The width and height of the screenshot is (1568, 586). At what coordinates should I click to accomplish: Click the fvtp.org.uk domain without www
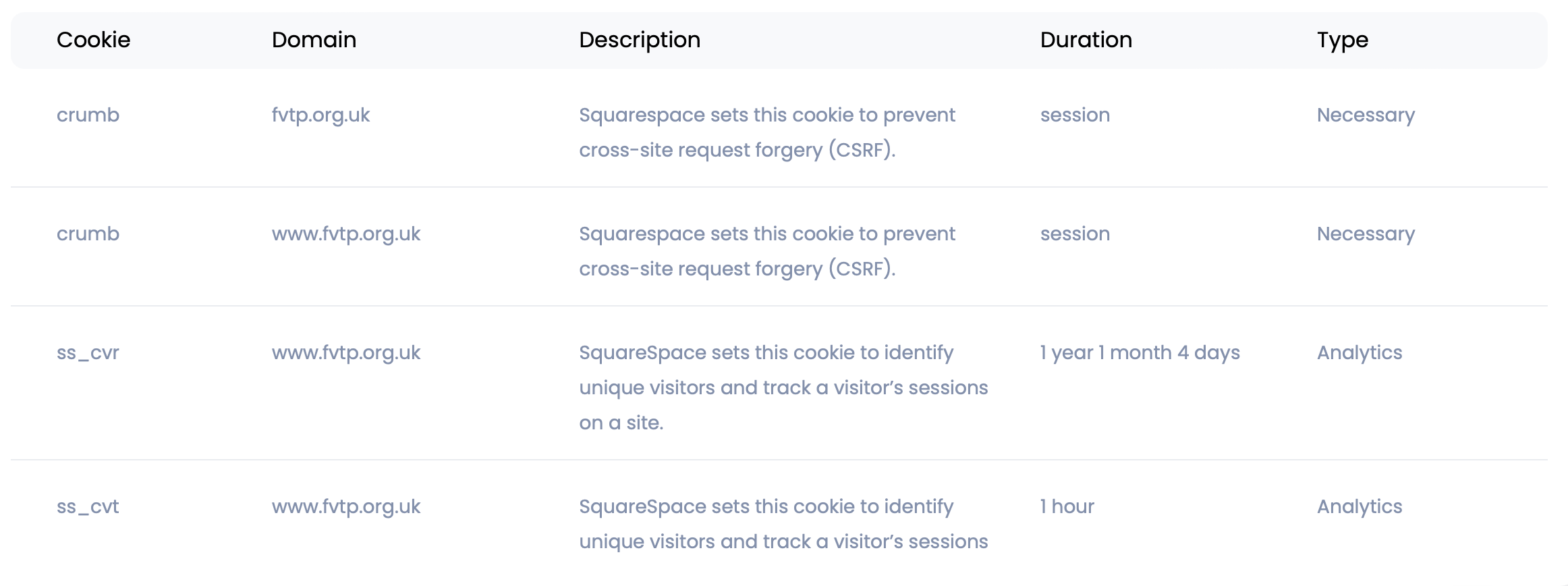coord(320,115)
